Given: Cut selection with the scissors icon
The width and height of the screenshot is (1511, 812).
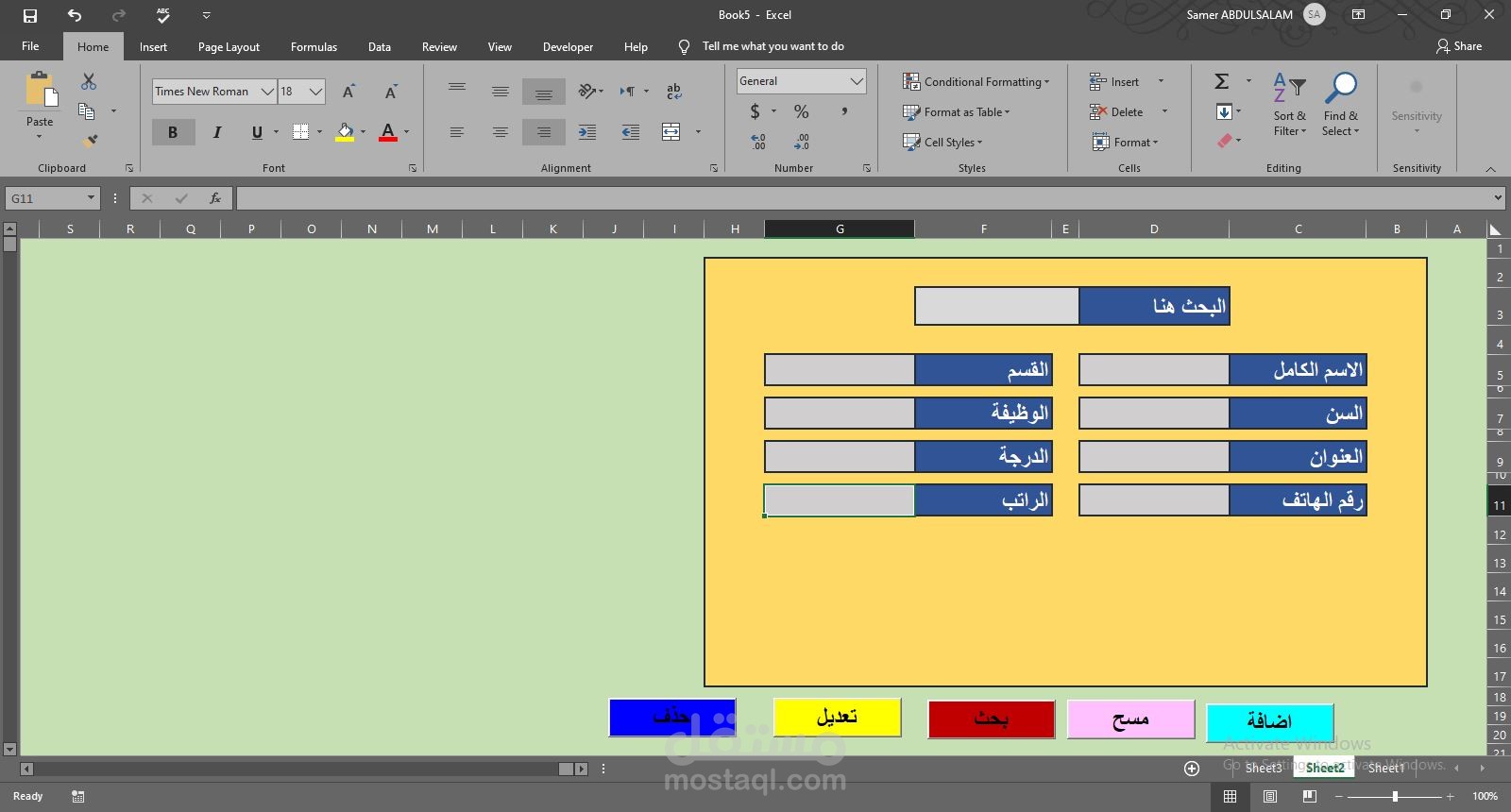Looking at the screenshot, I should [89, 82].
